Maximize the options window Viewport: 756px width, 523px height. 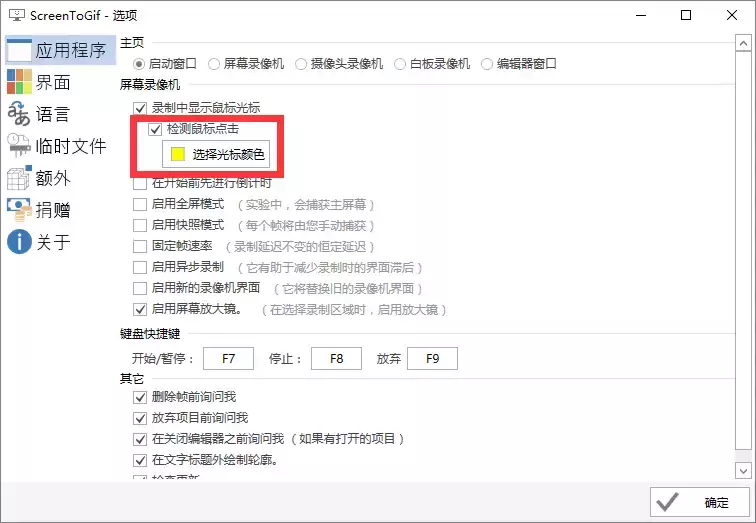[x=686, y=15]
